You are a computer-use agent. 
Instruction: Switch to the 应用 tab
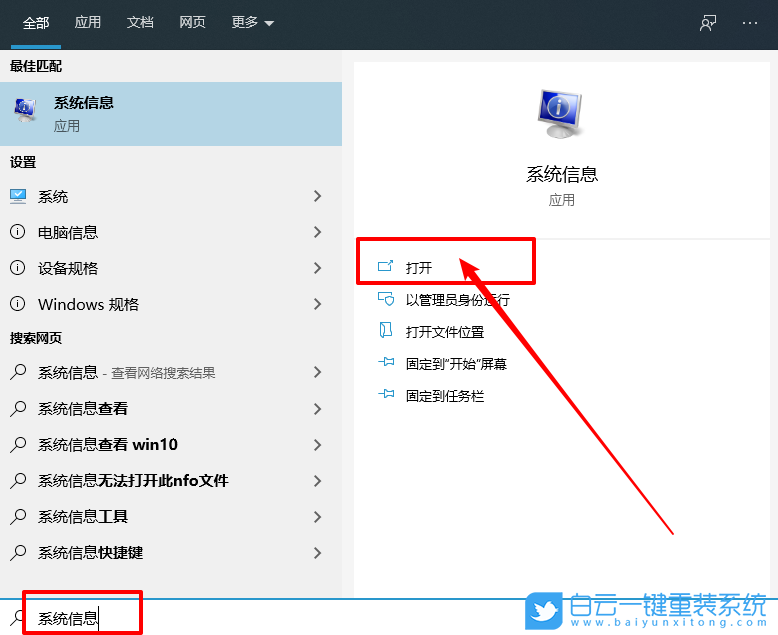(88, 23)
